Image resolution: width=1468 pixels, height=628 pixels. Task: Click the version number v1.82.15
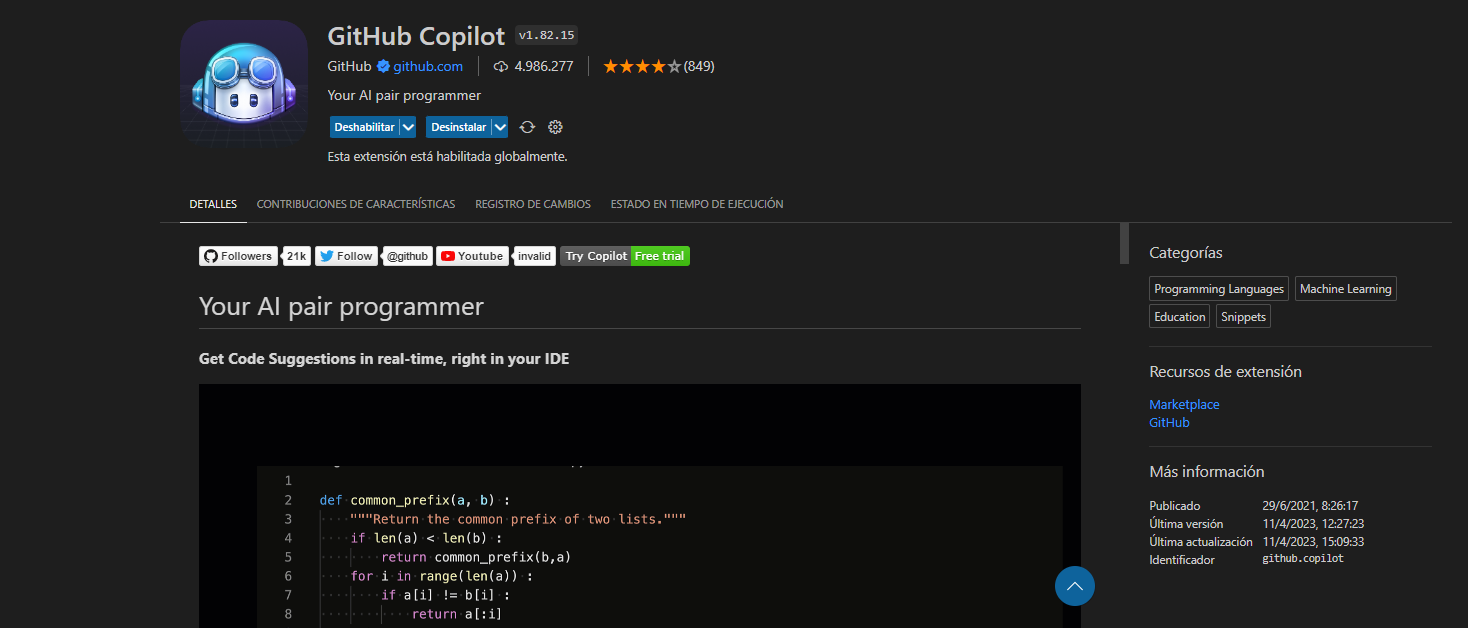[546, 35]
